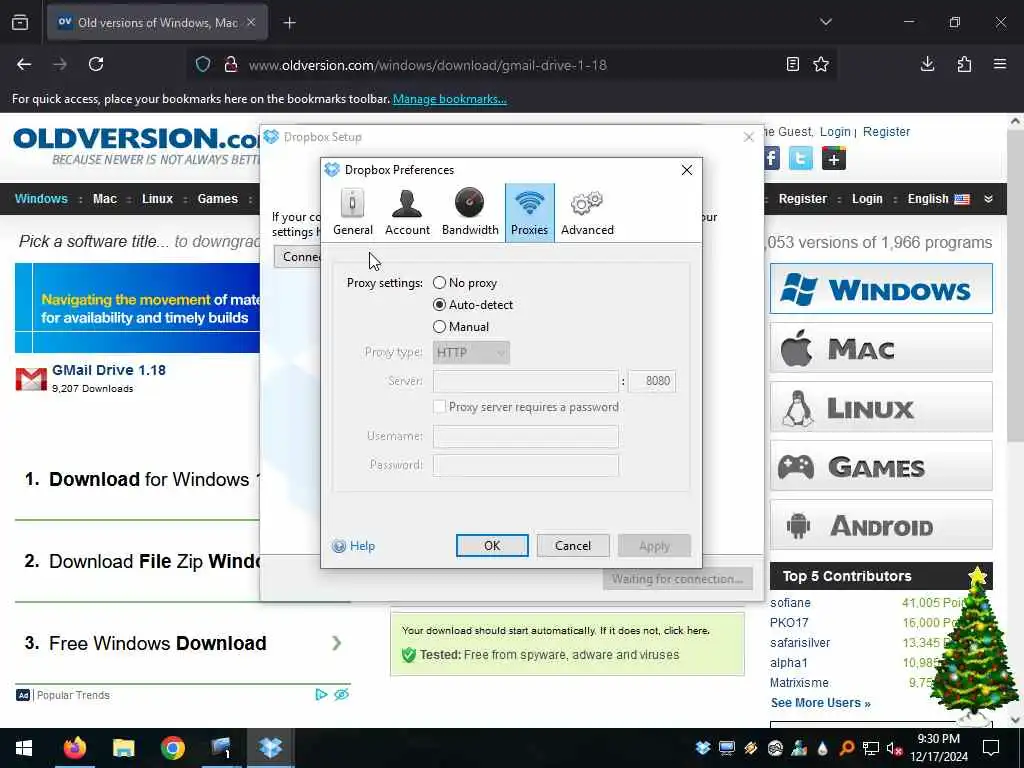Open OldVersion Twitter icon
This screenshot has width=1024, height=768.
pos(801,158)
